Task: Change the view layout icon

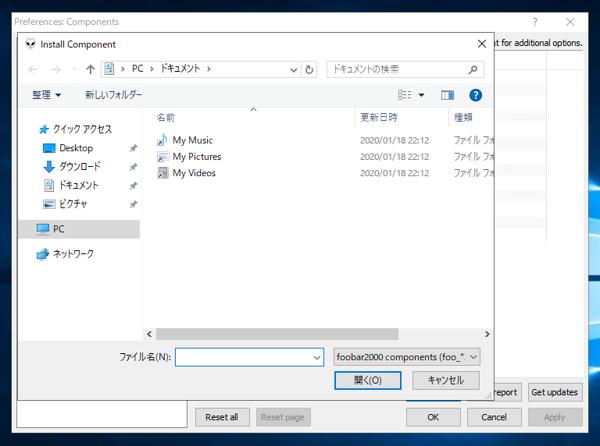Action: pyautogui.click(x=404, y=95)
